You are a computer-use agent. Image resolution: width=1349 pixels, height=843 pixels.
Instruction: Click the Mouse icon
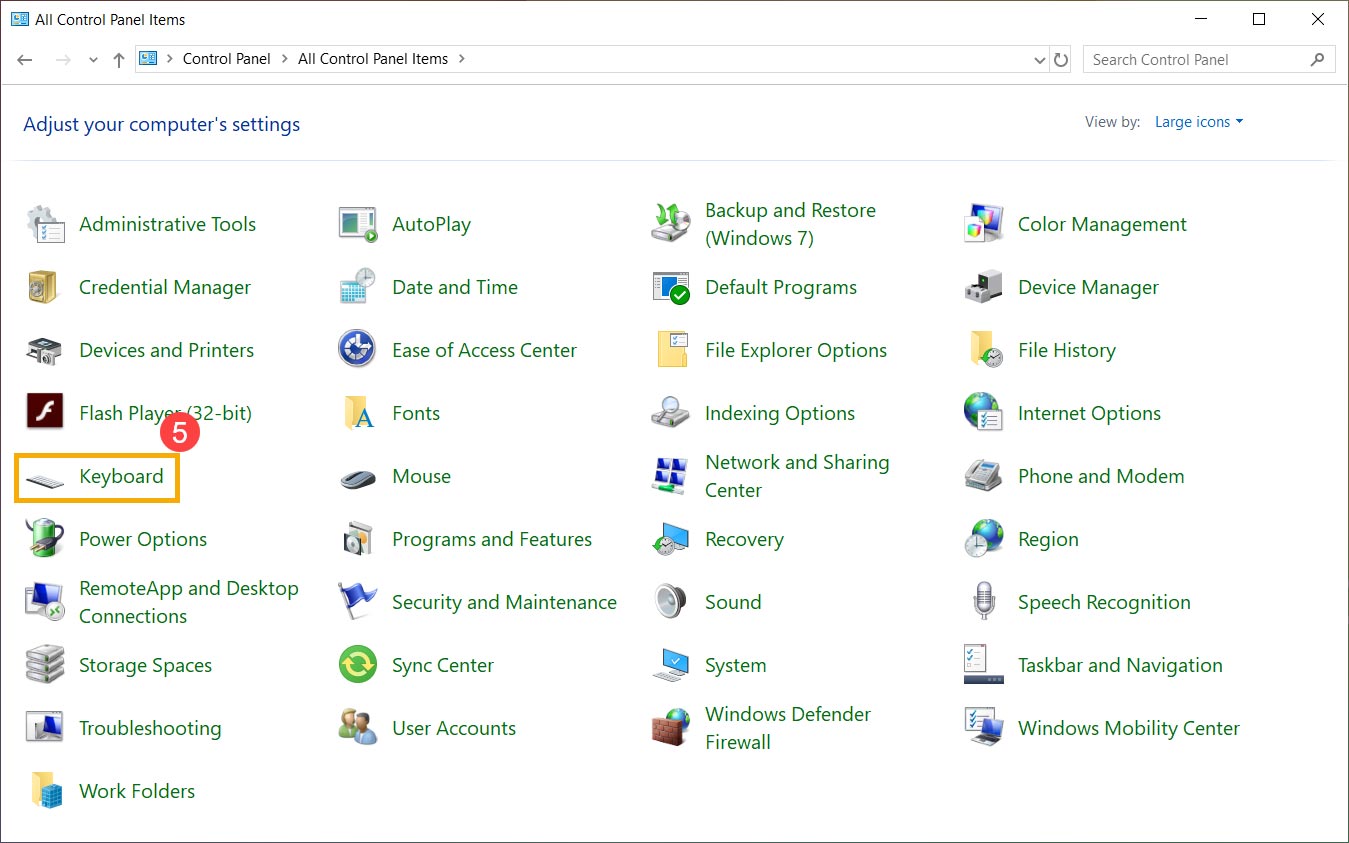pos(358,477)
